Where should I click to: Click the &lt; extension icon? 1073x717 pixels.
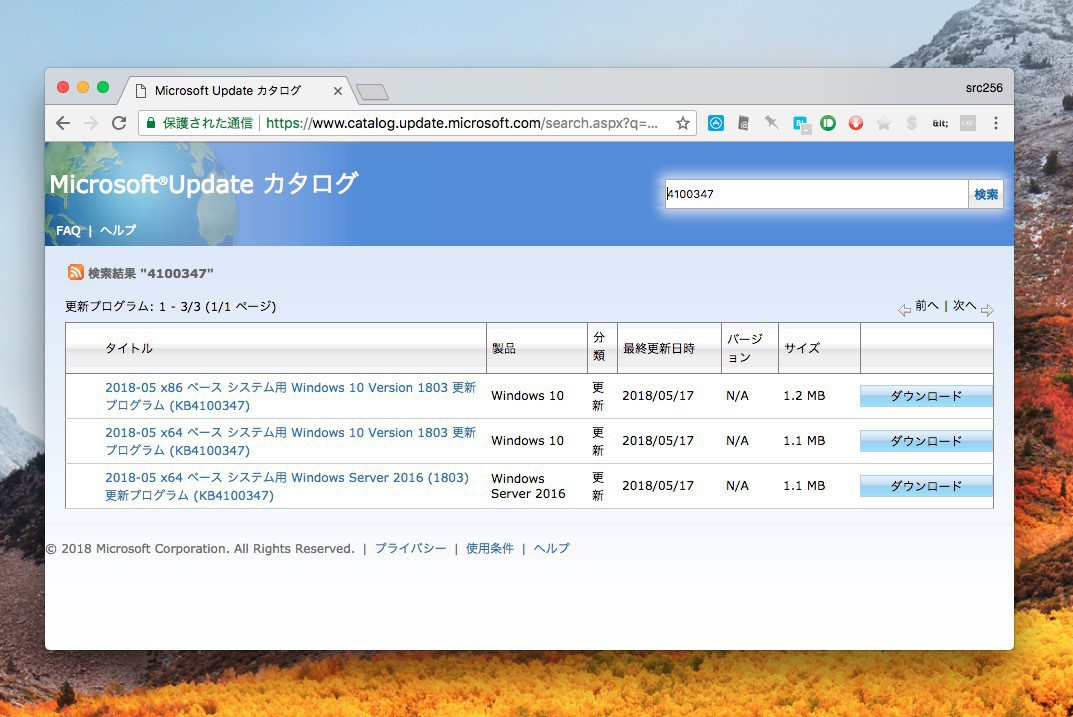point(940,123)
